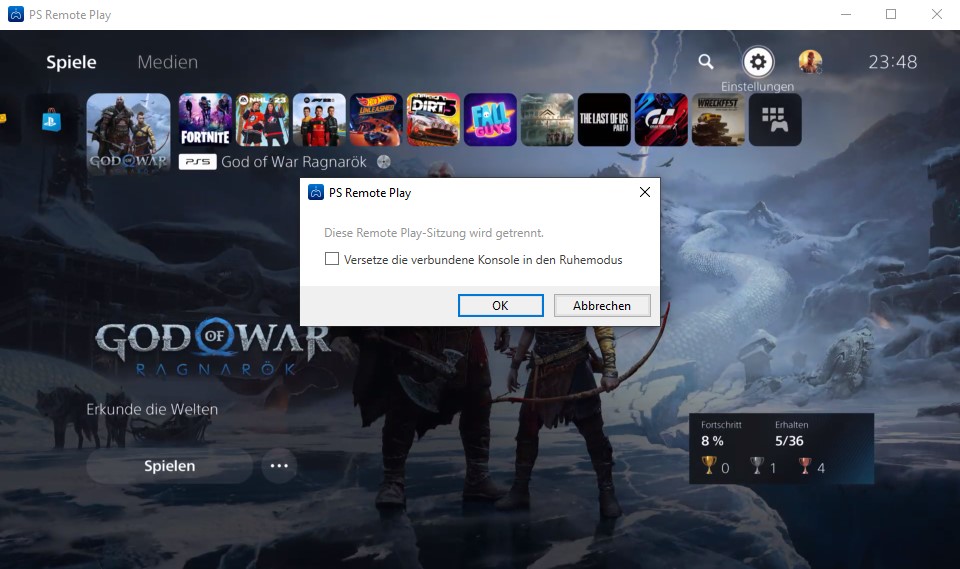
Task: Open the search magnifier icon
Action: click(x=706, y=61)
